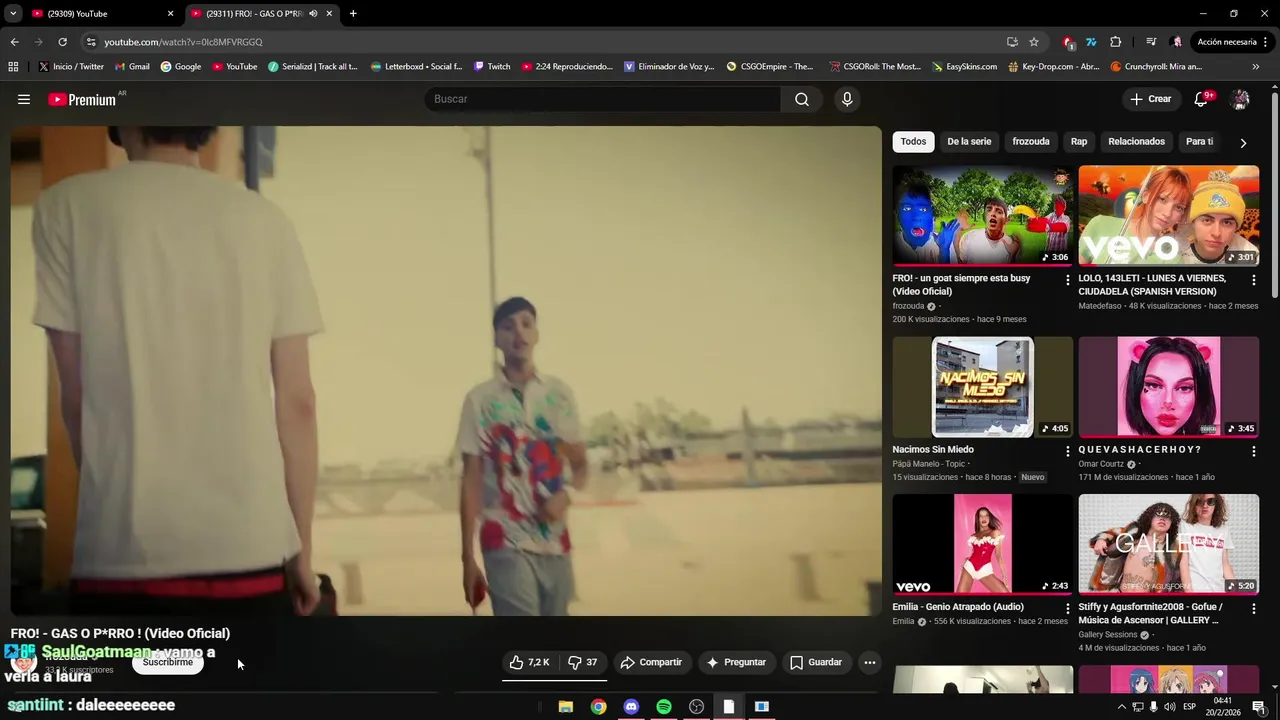Open Chrome from the taskbar
The image size is (1280, 720).
[598, 707]
